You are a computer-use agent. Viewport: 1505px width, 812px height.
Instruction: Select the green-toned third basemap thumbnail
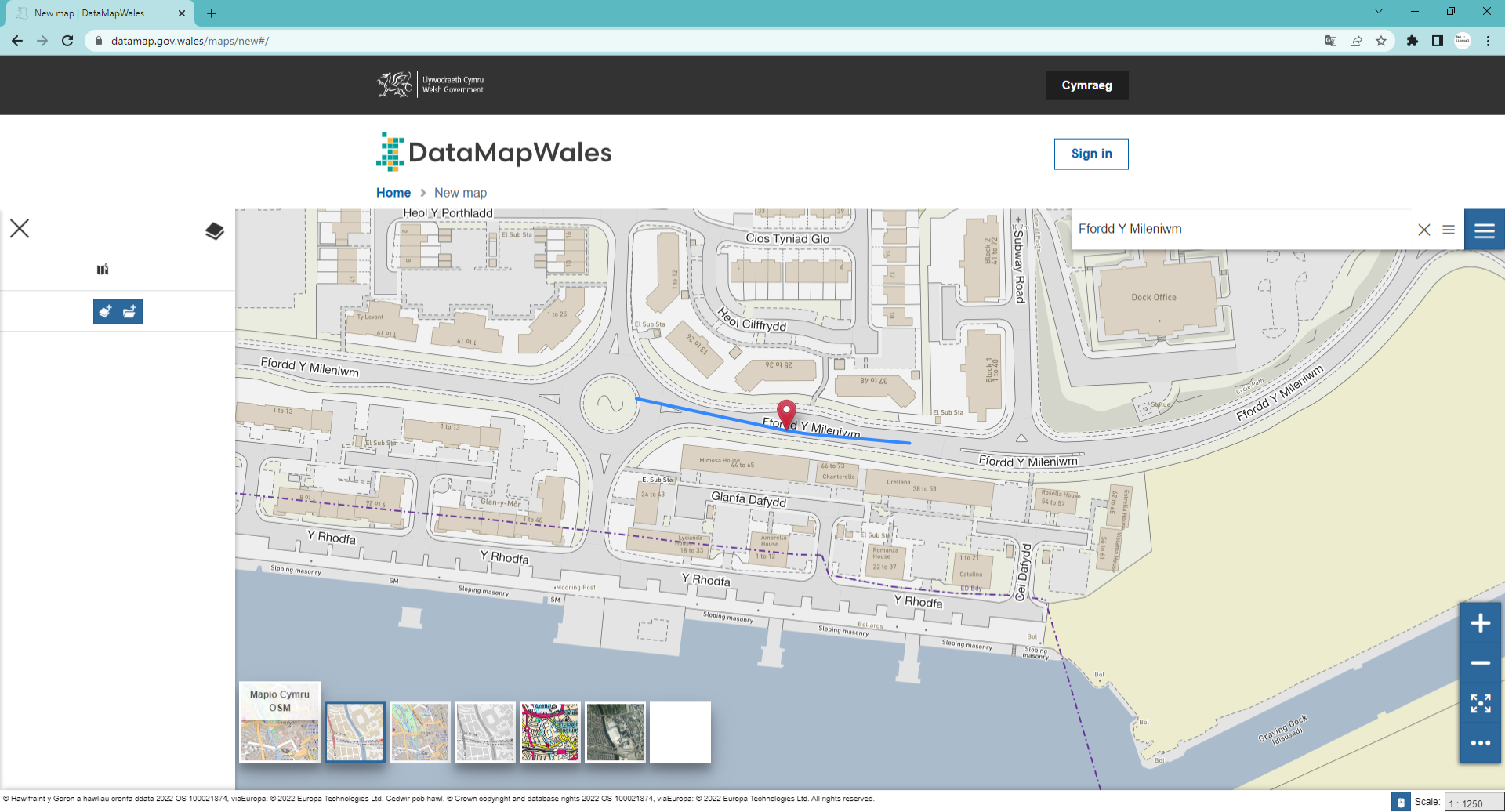click(420, 732)
